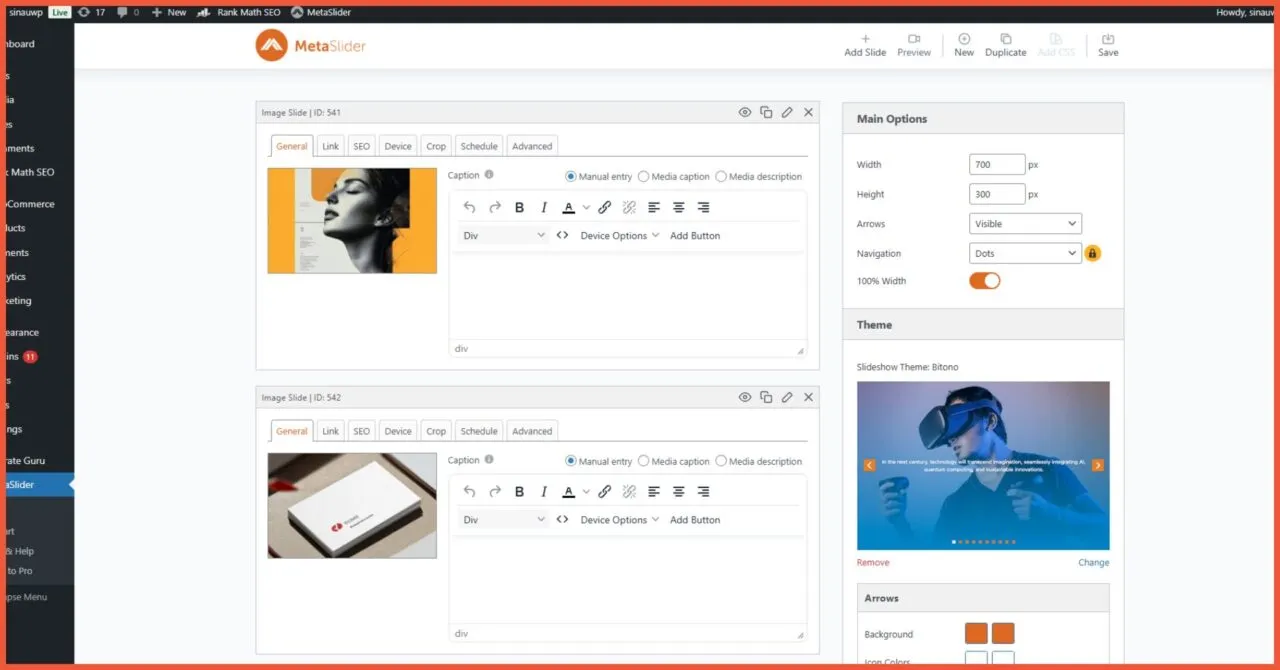Pick the first Arrows Background color swatch
1280x670 pixels.
(976, 634)
